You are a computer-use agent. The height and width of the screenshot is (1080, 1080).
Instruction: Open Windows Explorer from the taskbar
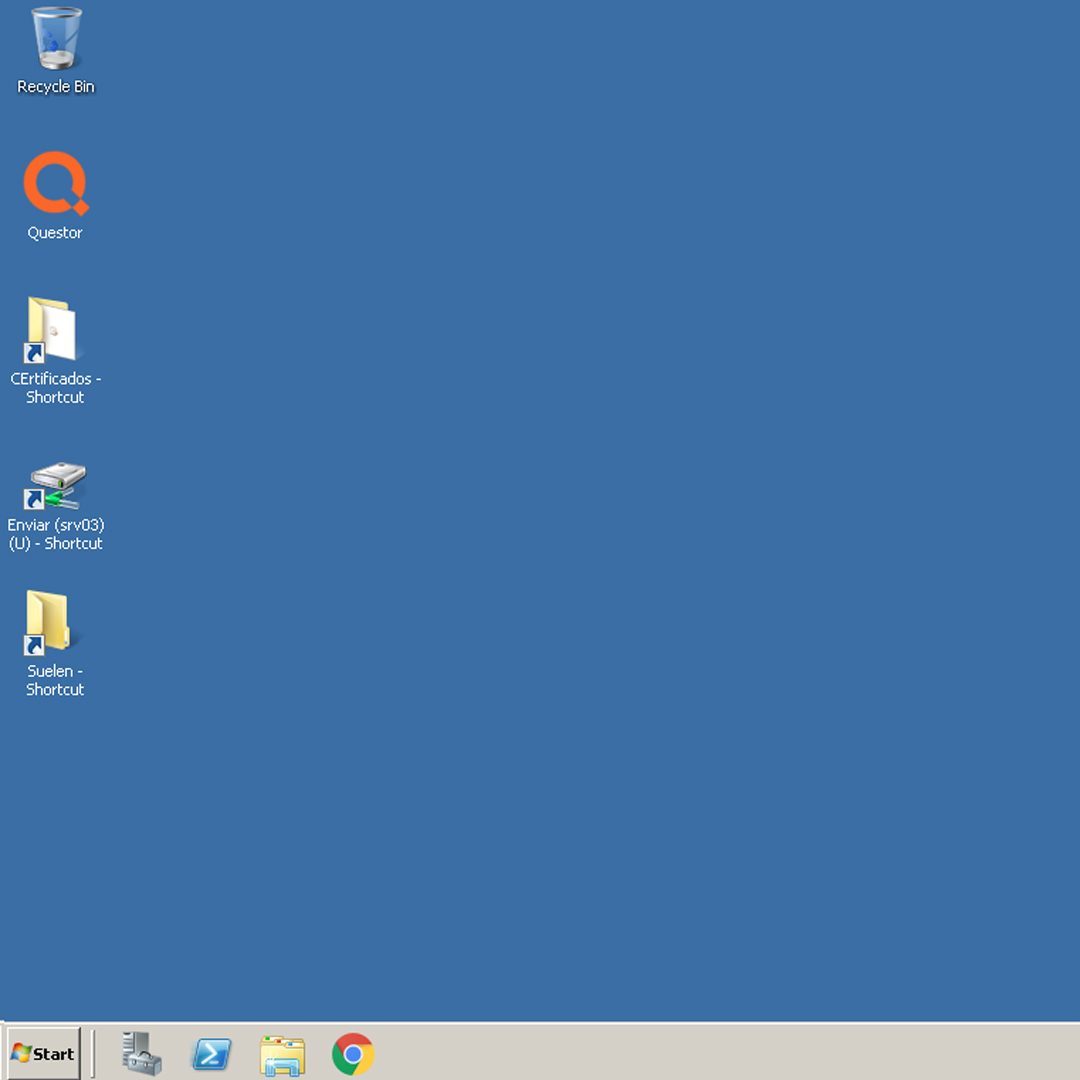click(x=282, y=1054)
